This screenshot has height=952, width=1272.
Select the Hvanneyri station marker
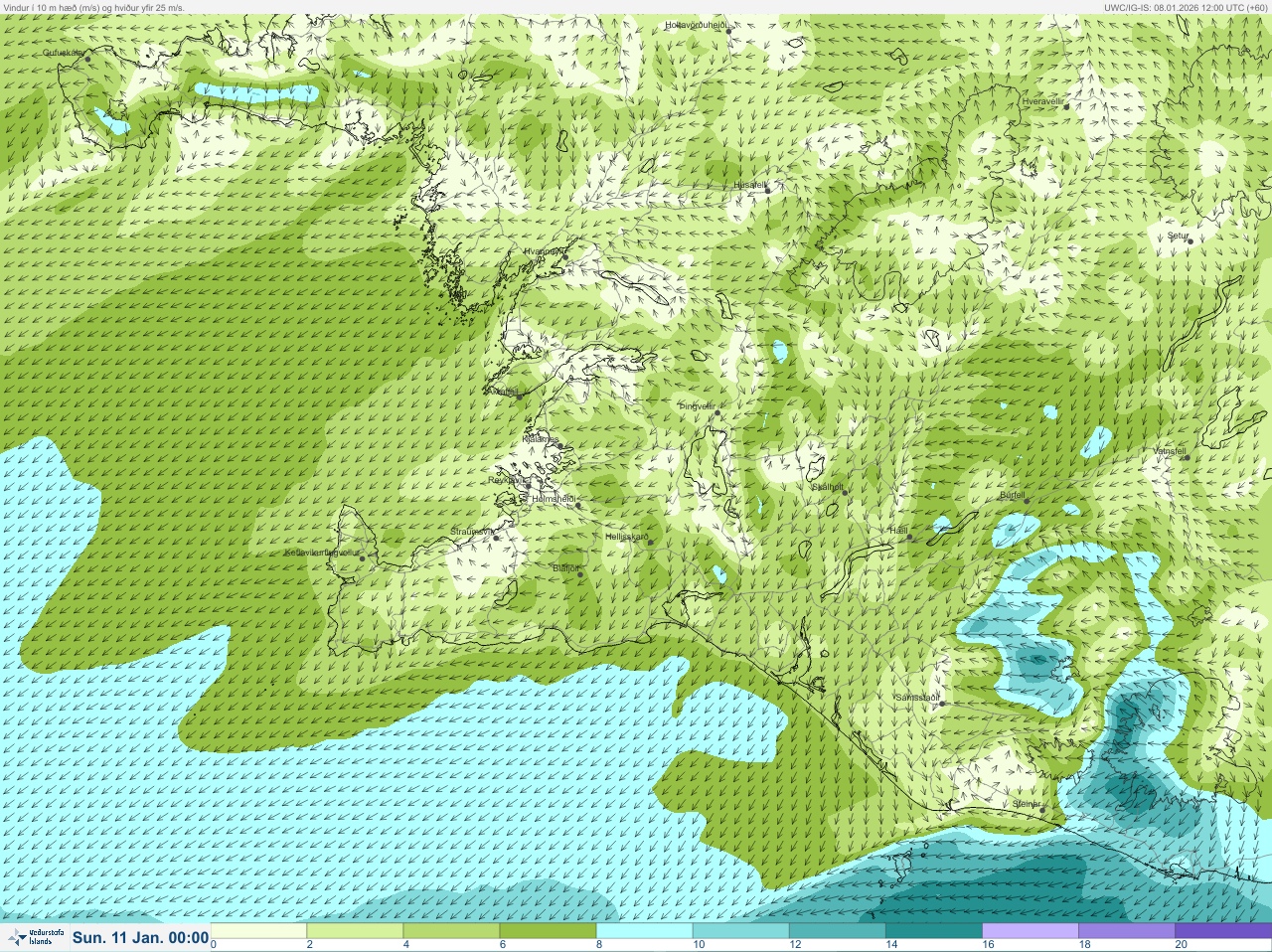[x=565, y=257]
